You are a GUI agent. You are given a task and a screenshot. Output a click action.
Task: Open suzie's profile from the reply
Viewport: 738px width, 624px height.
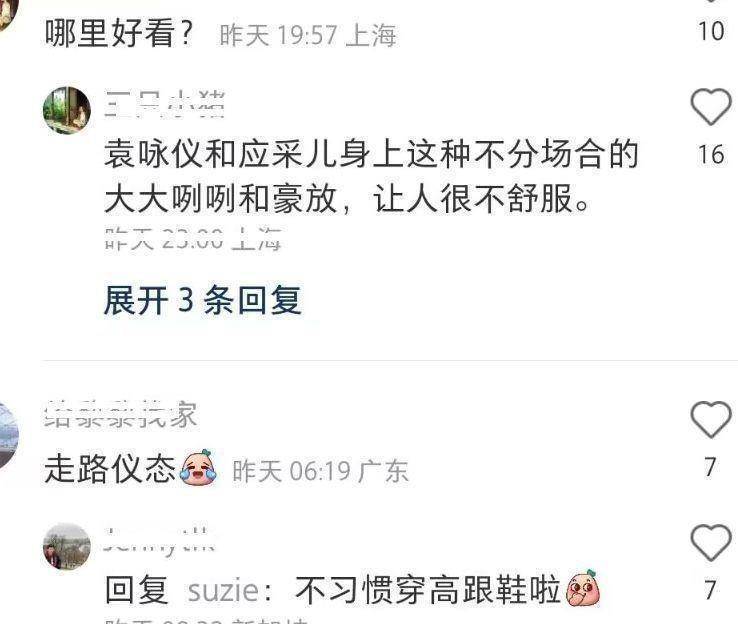pos(223,590)
